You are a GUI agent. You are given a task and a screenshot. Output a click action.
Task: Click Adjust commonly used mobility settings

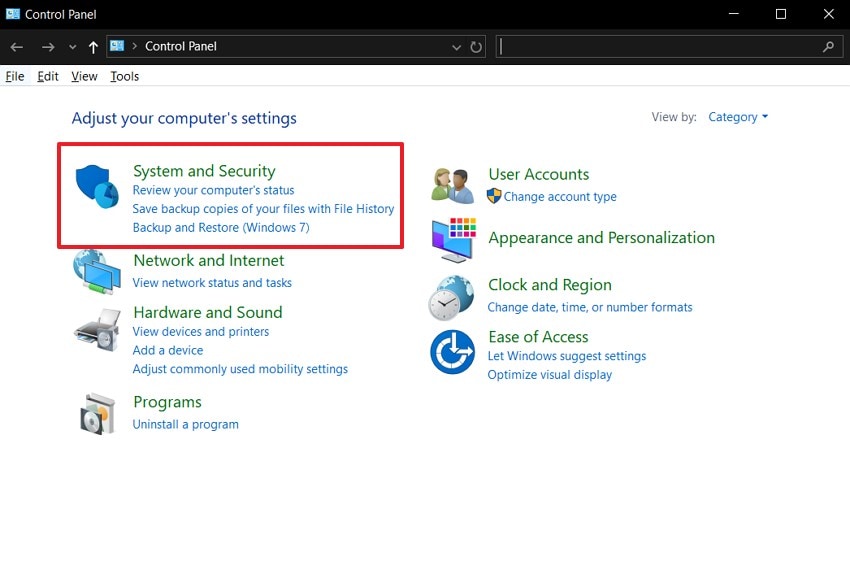point(240,369)
